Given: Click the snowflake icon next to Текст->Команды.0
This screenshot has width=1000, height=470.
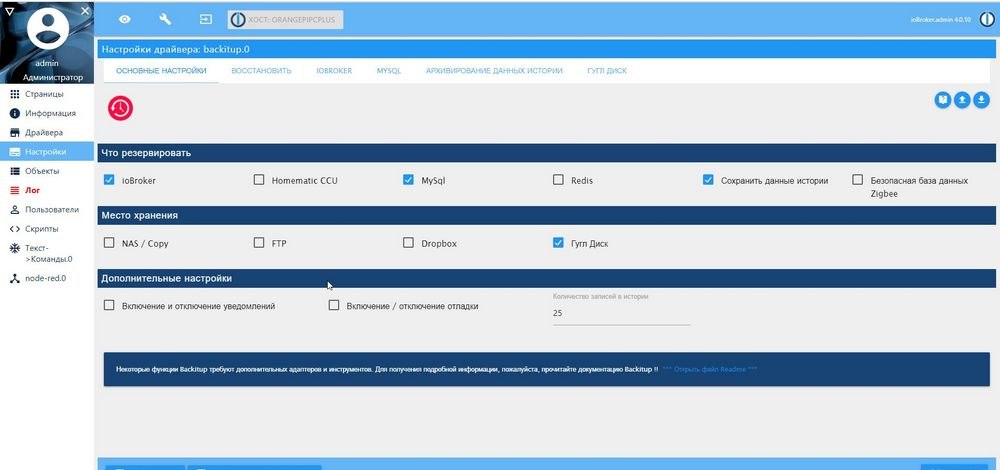Looking at the screenshot, I should point(15,247).
